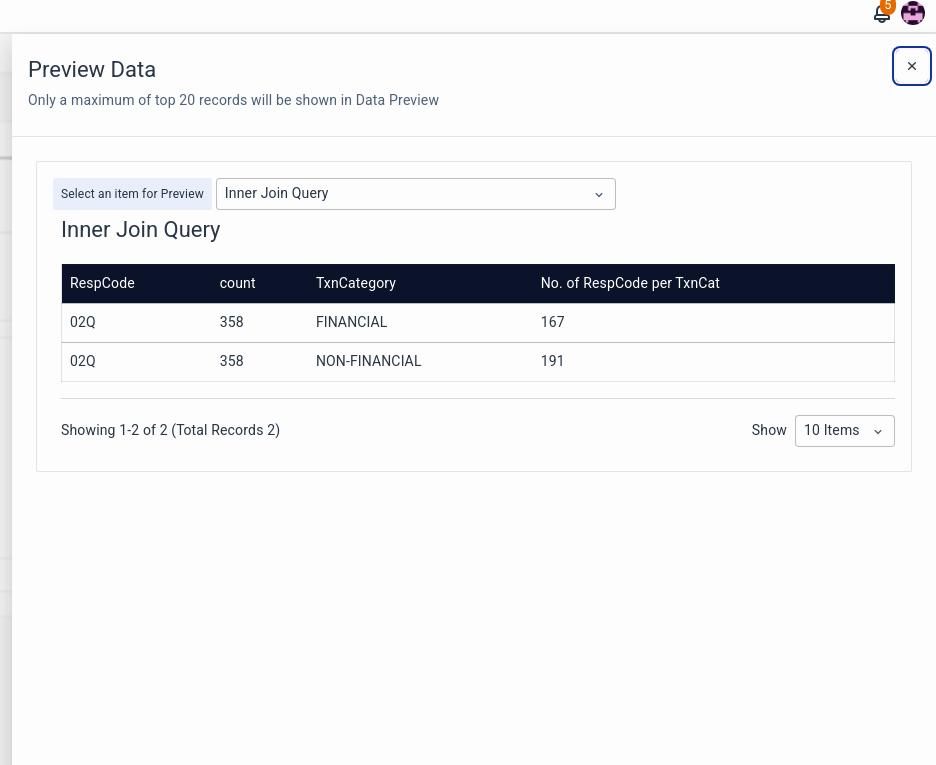Click the TxnCategory column header
This screenshot has width=936, height=765.
(356, 283)
